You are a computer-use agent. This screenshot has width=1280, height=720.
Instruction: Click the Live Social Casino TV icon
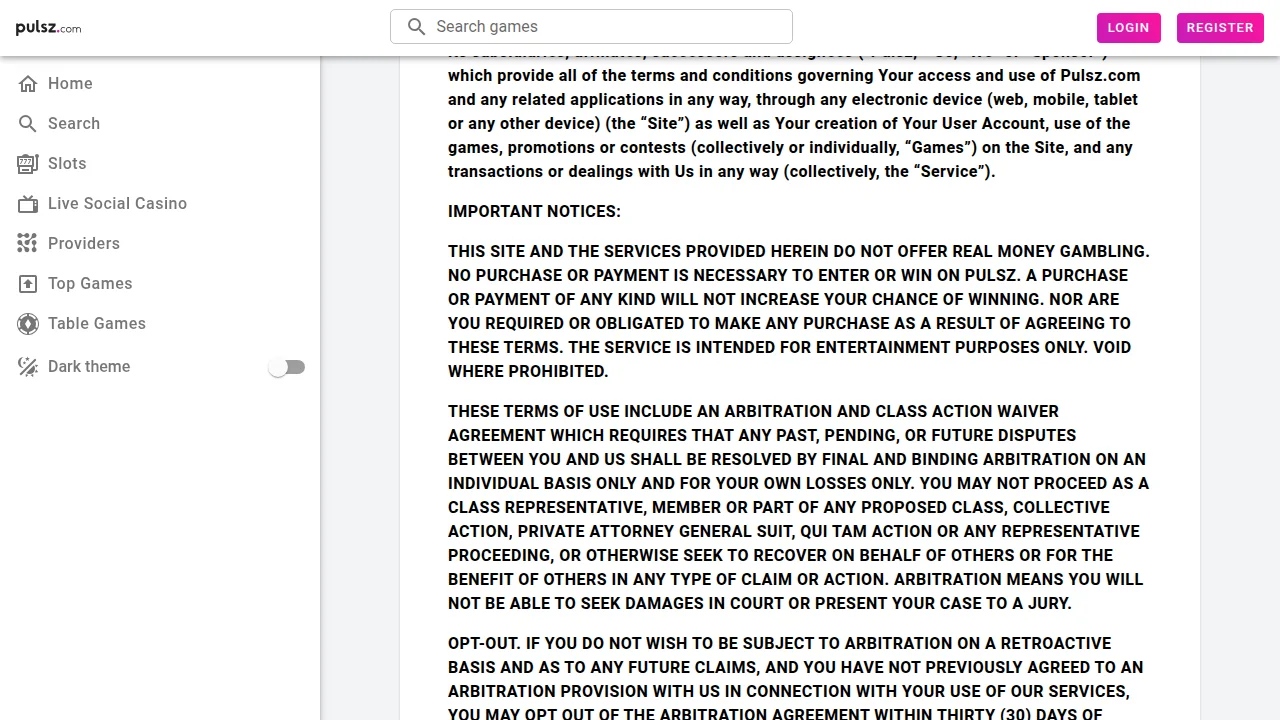point(28,204)
